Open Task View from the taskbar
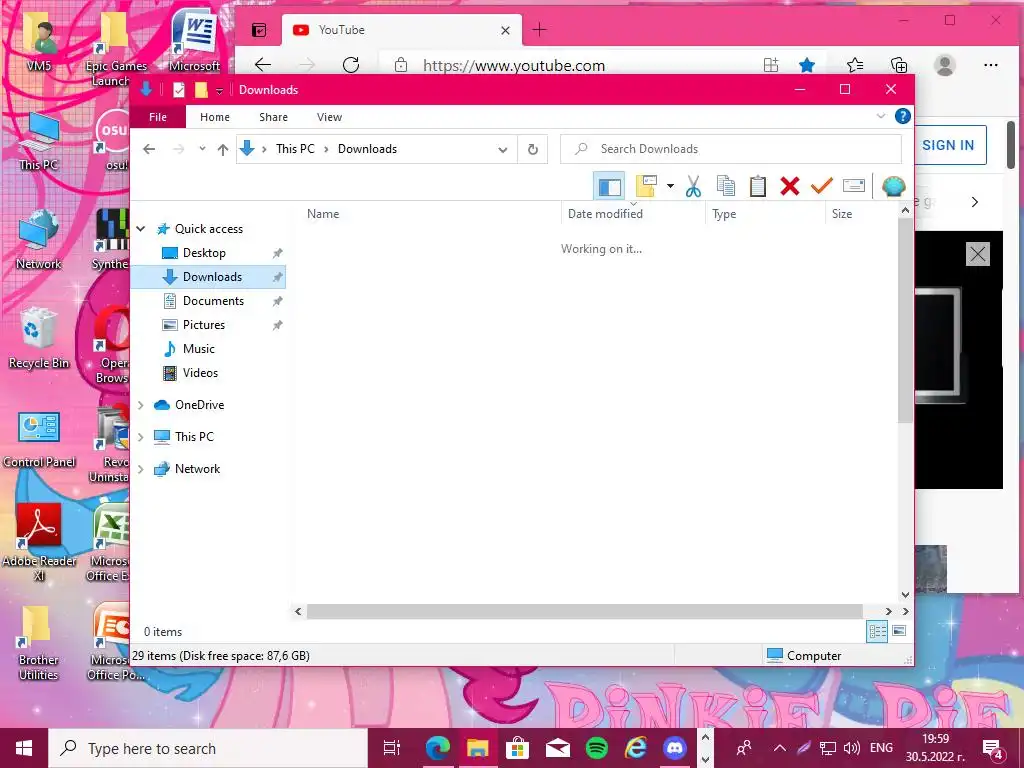The height and width of the screenshot is (768, 1024). coord(391,748)
